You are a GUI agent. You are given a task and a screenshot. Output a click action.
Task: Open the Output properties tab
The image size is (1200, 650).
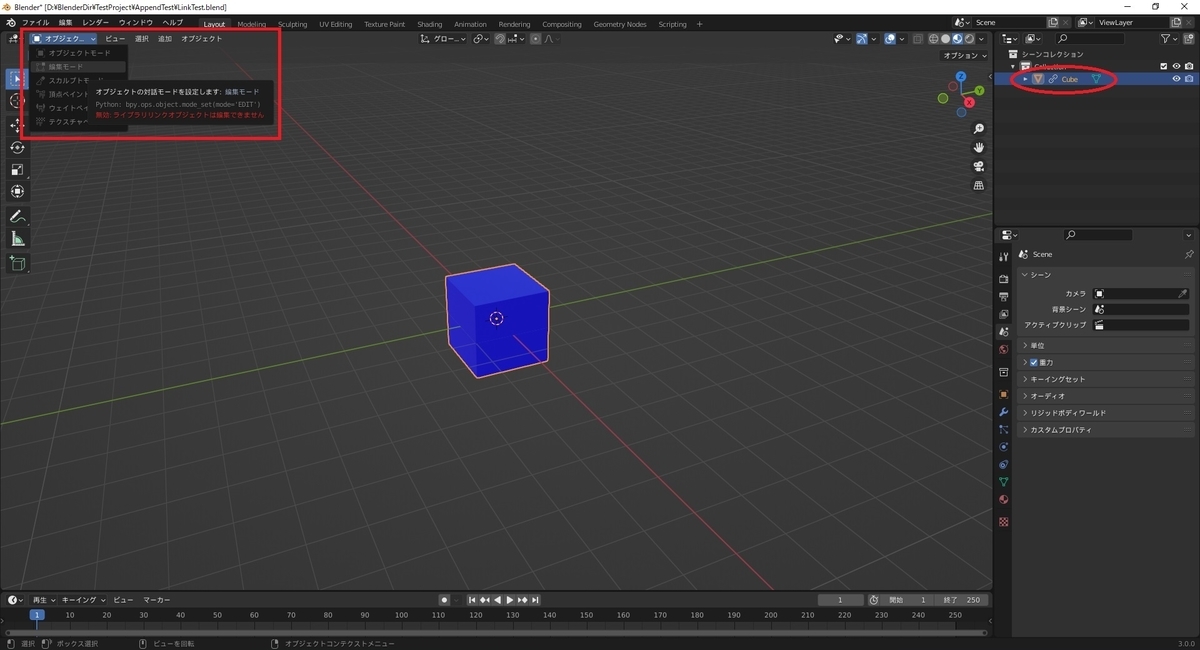tap(1004, 297)
